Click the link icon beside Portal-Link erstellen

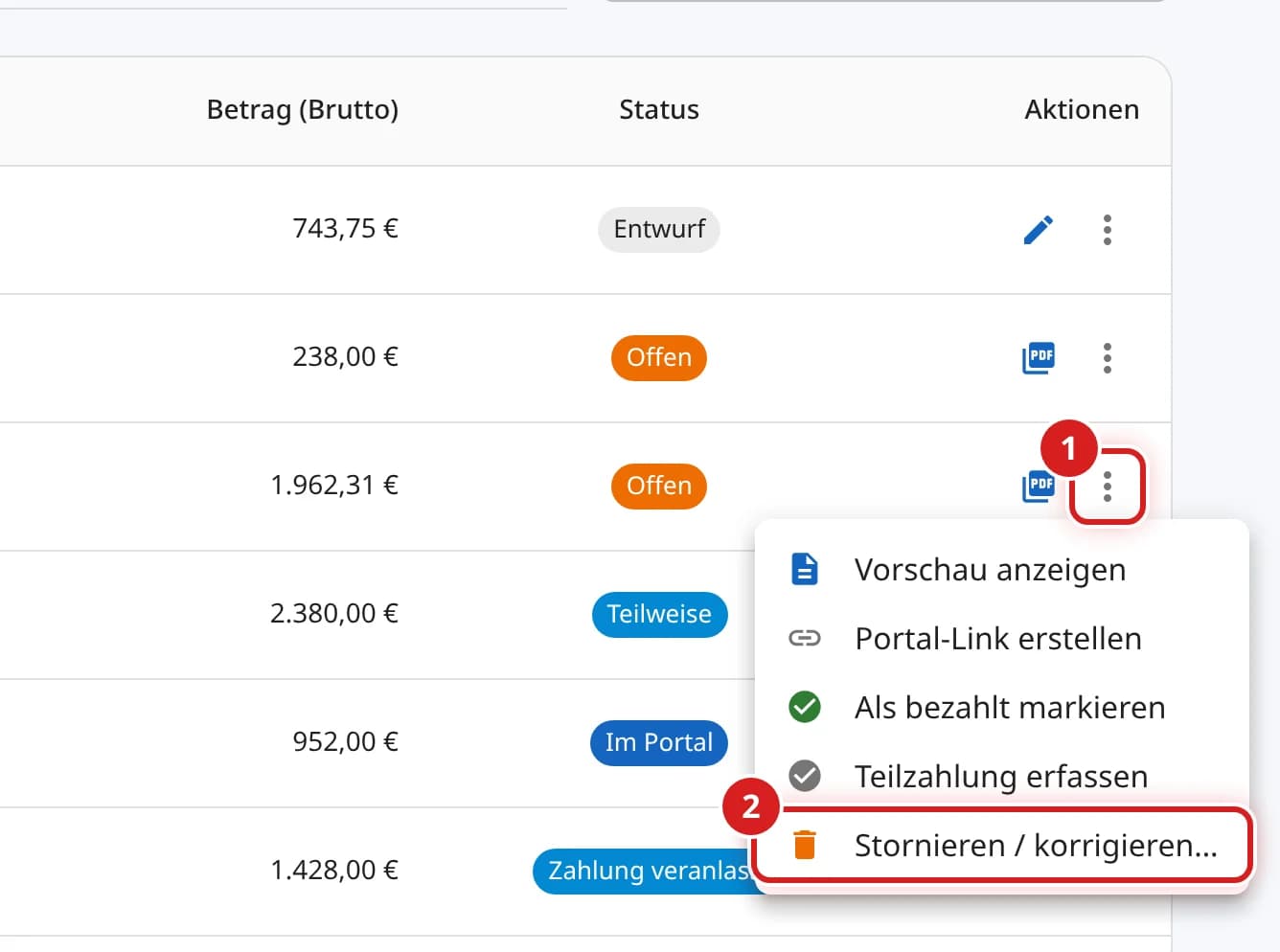coord(805,639)
